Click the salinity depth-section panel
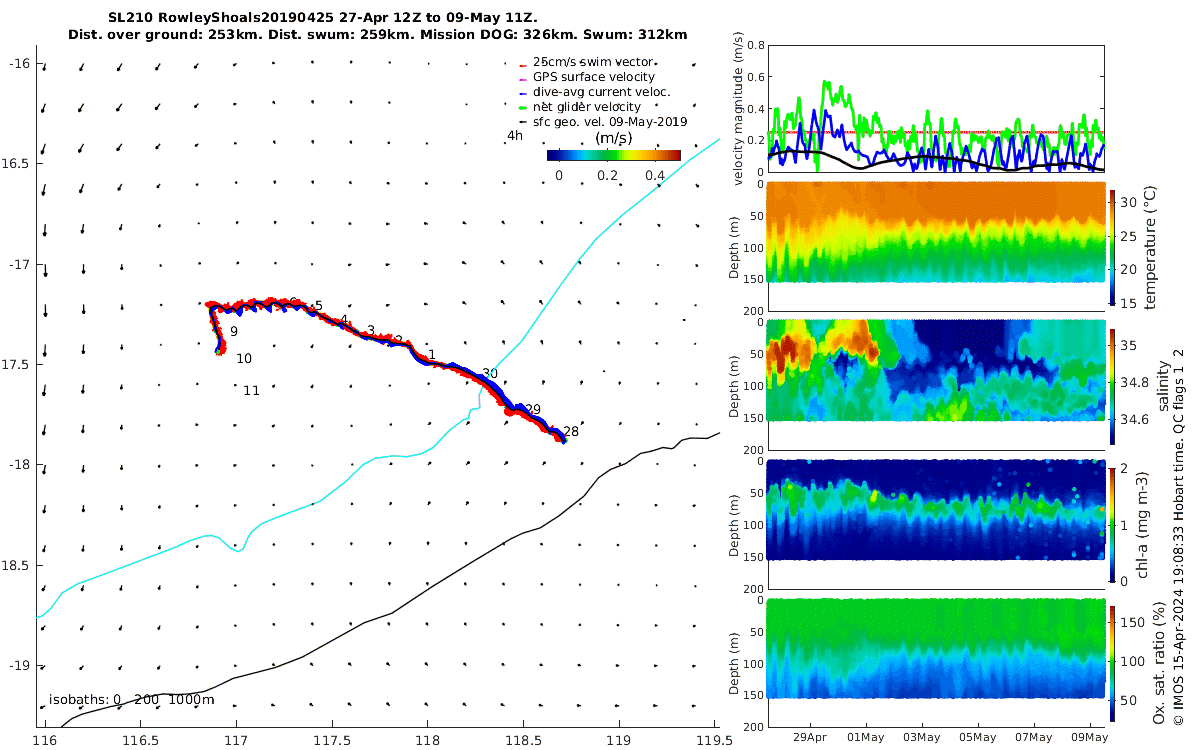The image size is (1200, 750). point(936,386)
